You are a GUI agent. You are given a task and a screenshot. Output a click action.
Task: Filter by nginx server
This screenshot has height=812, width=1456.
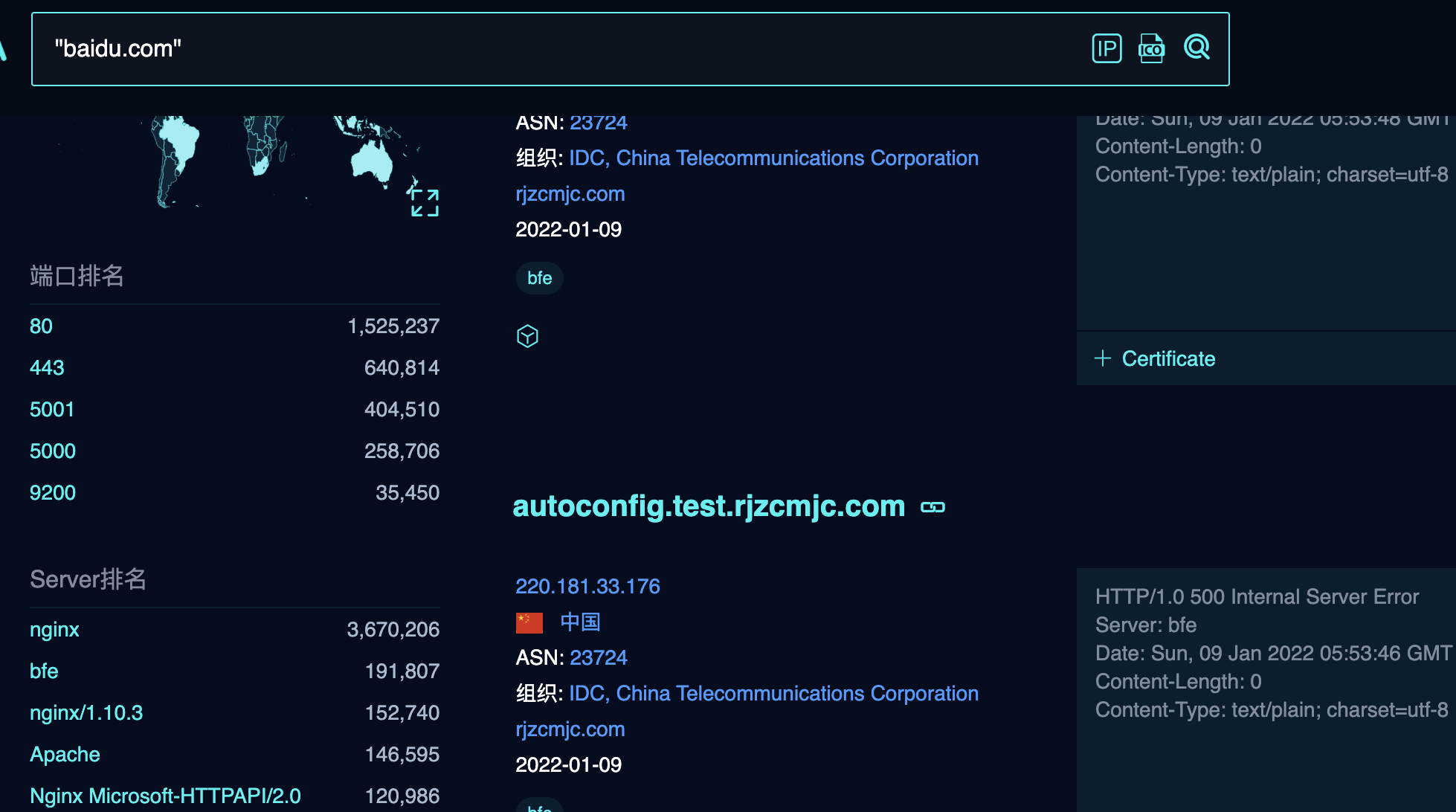point(54,630)
